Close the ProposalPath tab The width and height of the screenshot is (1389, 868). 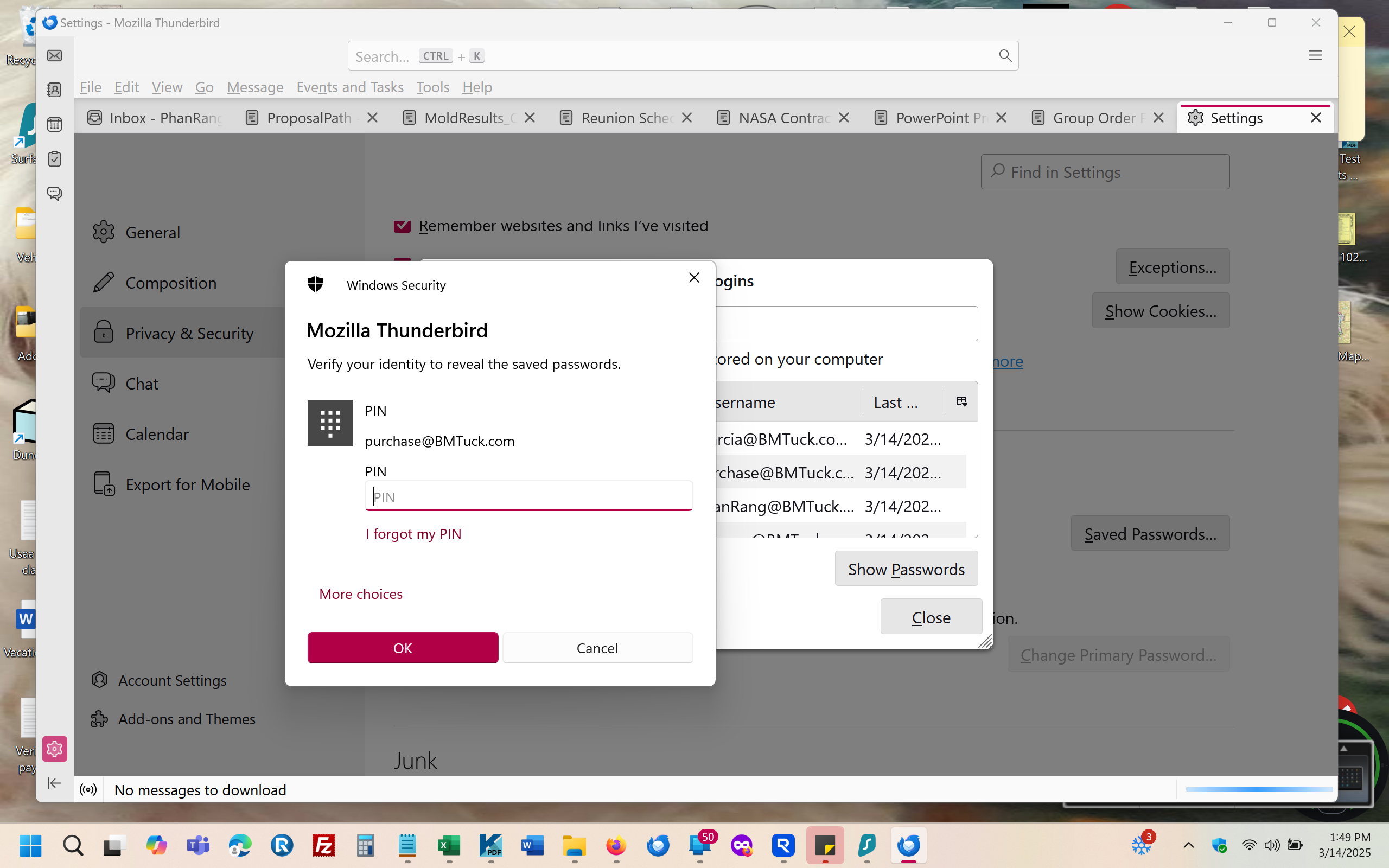click(x=373, y=118)
